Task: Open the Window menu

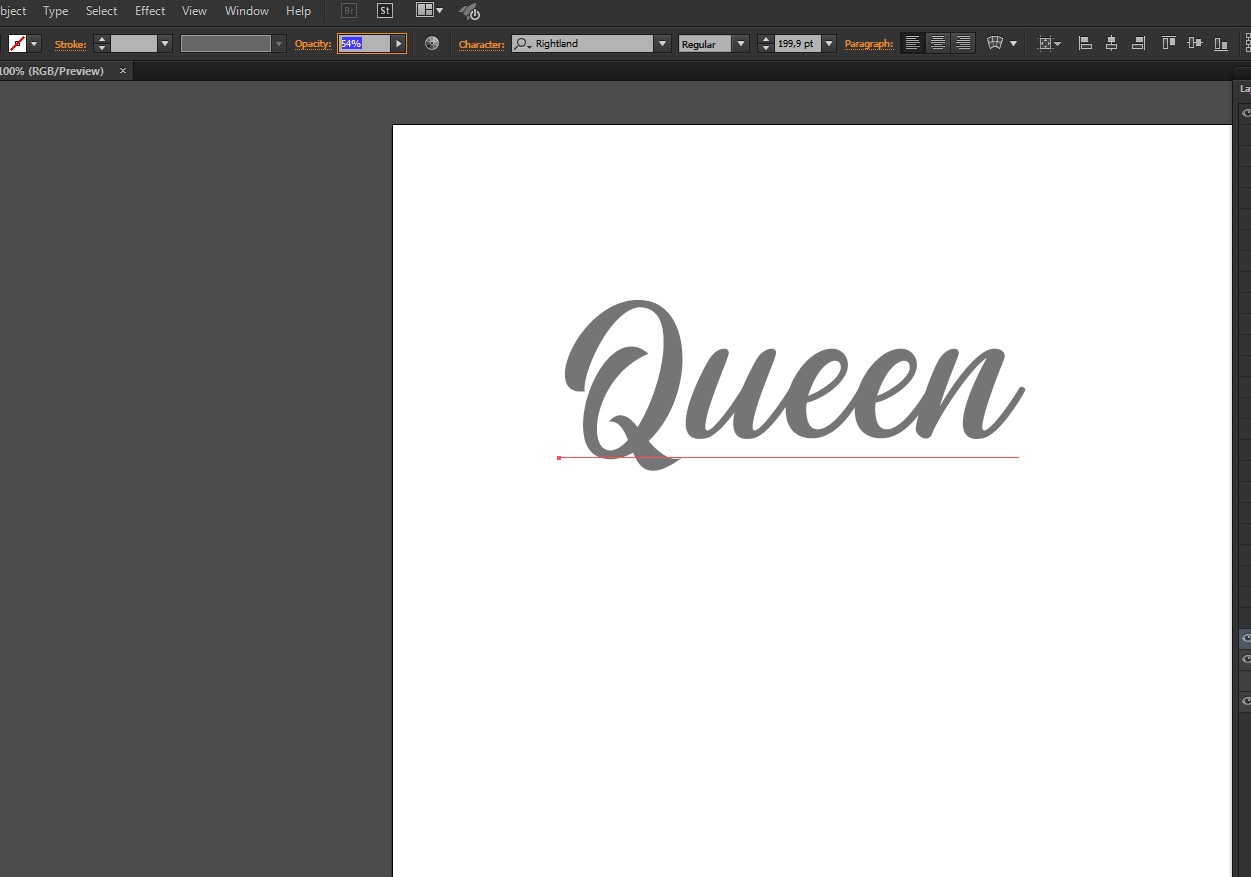Action: (x=246, y=11)
